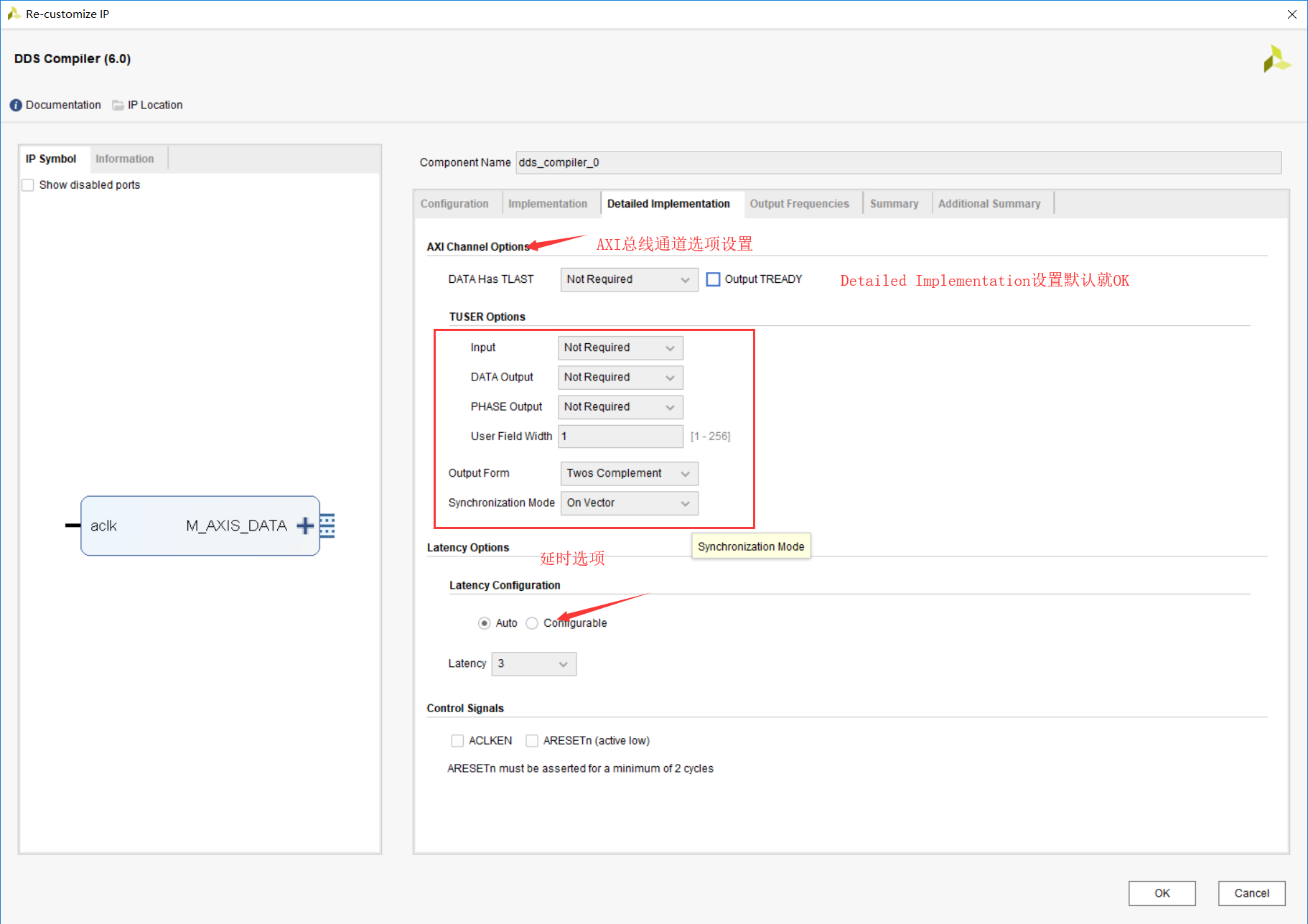
Task: Enable ARESETn (active low) checkbox
Action: tap(532, 741)
